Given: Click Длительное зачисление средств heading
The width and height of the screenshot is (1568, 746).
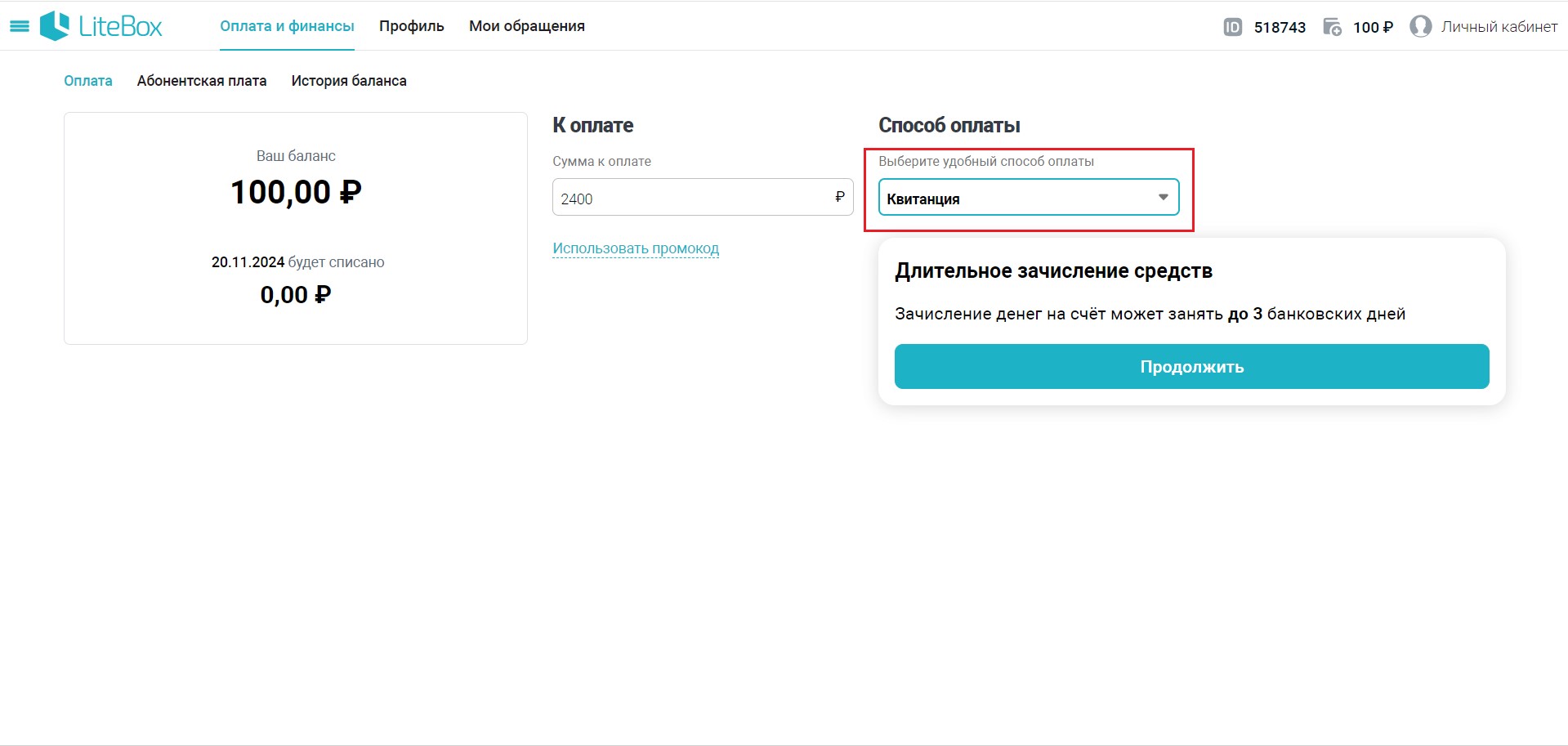Looking at the screenshot, I should point(1053,271).
